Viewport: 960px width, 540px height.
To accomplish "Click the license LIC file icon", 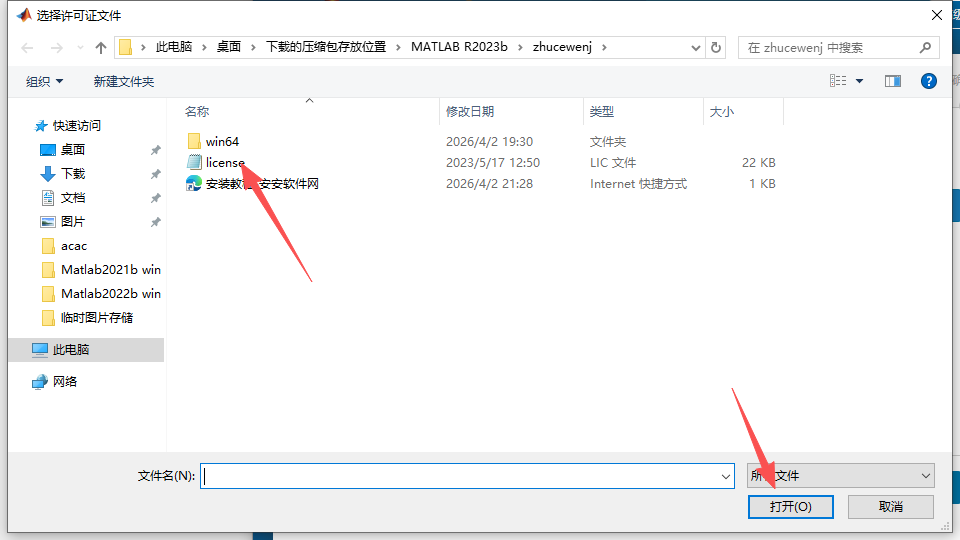I will click(194, 162).
